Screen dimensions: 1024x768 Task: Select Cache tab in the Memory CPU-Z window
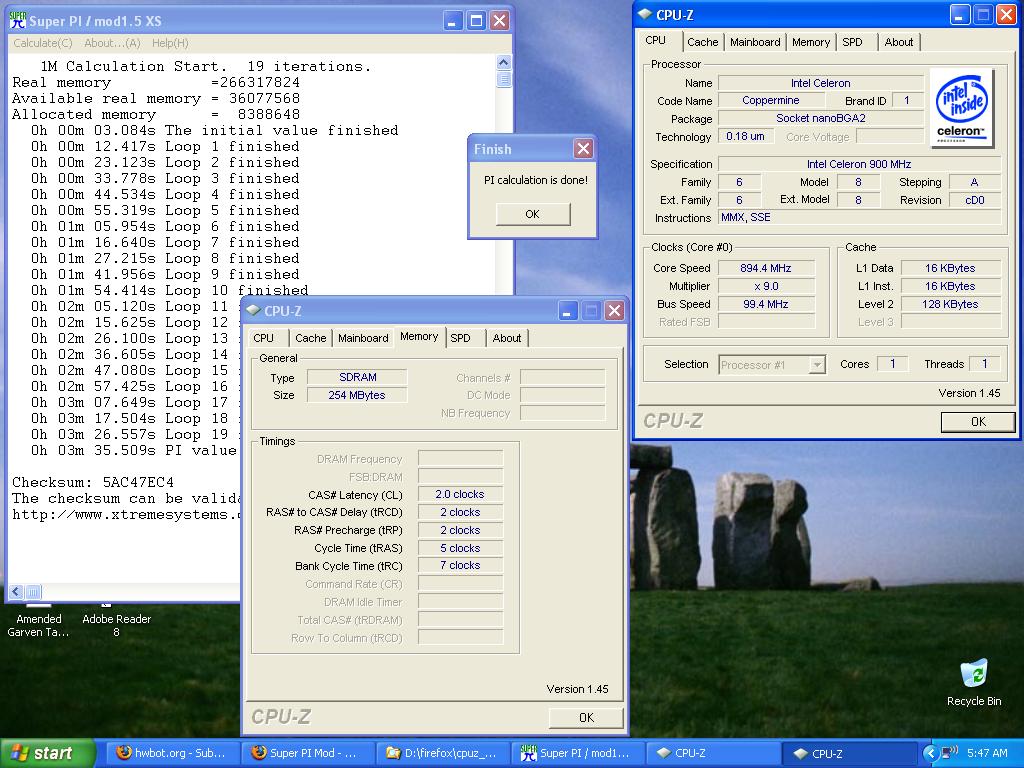[310, 338]
